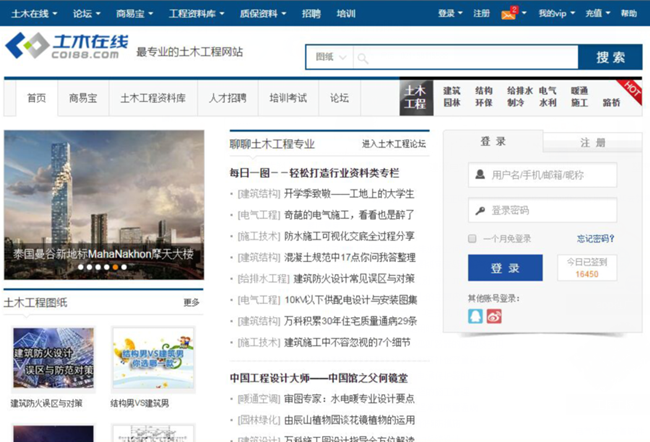Click 注册 in the top bar
The image size is (650, 442).
(x=481, y=13)
